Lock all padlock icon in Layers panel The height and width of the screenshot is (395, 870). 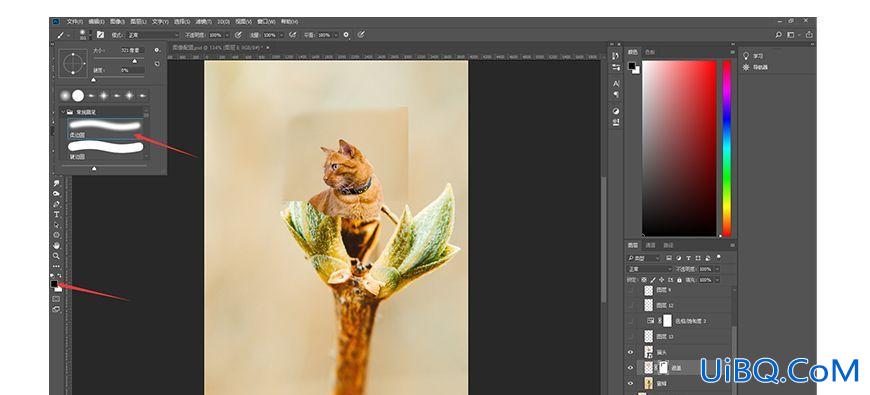[679, 280]
